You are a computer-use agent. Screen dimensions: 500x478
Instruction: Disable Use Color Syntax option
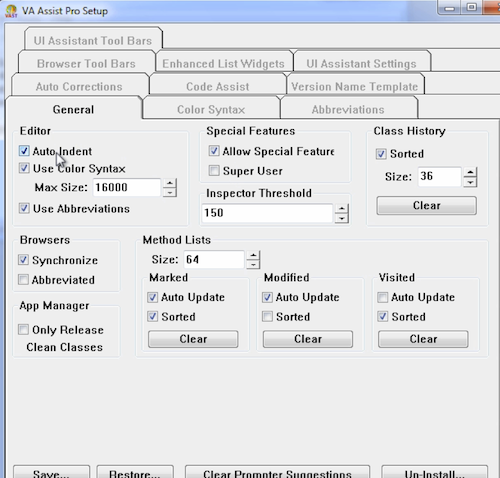pyautogui.click(x=24, y=168)
